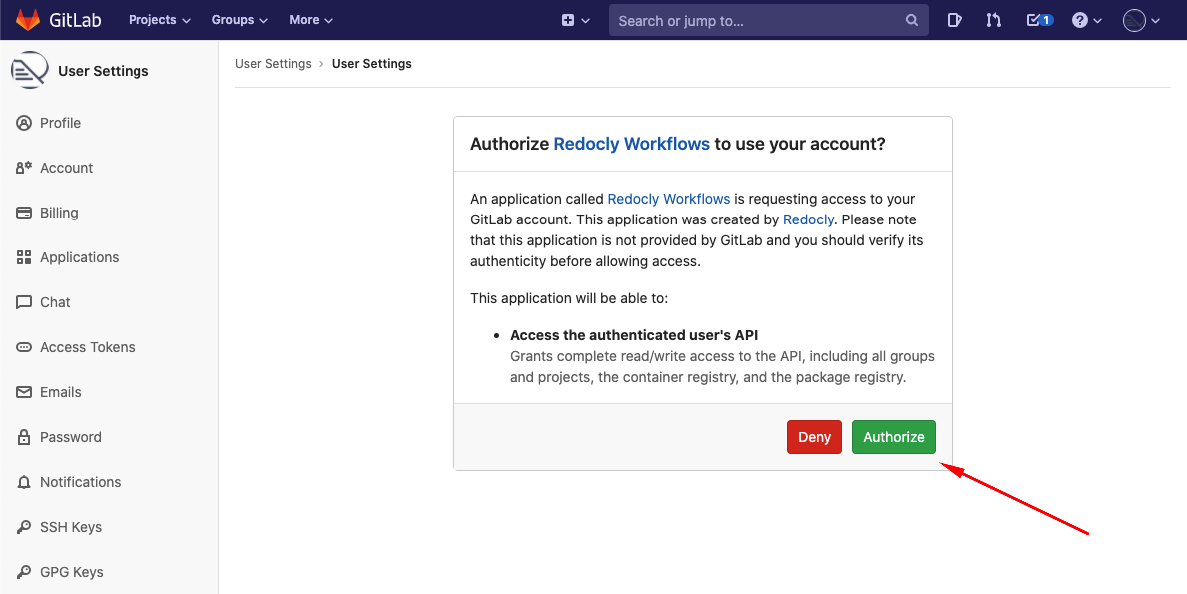Open the plus create-new dropdown
The height and width of the screenshot is (594, 1187).
(575, 20)
